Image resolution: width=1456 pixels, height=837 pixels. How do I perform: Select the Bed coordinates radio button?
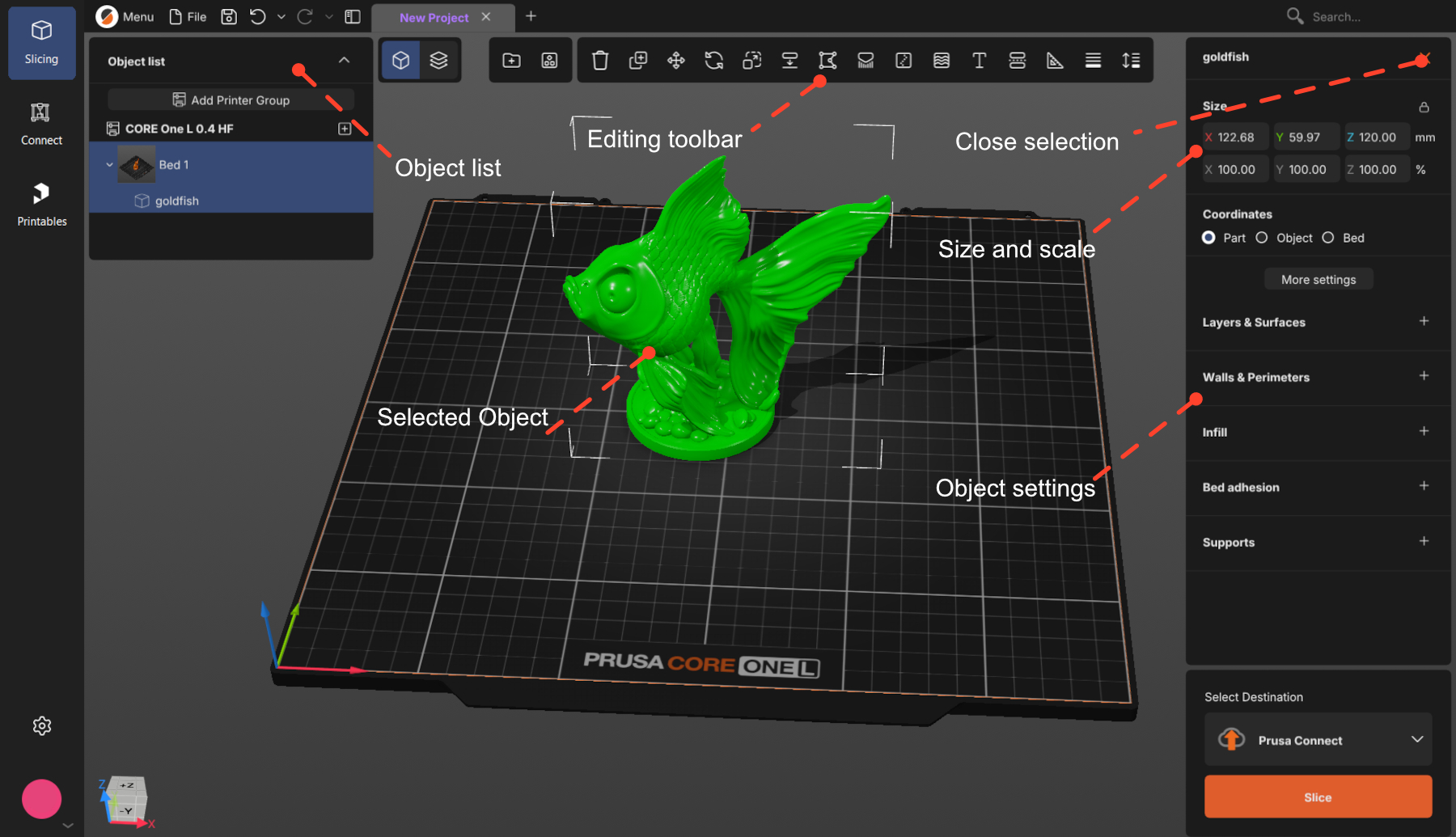point(1327,238)
